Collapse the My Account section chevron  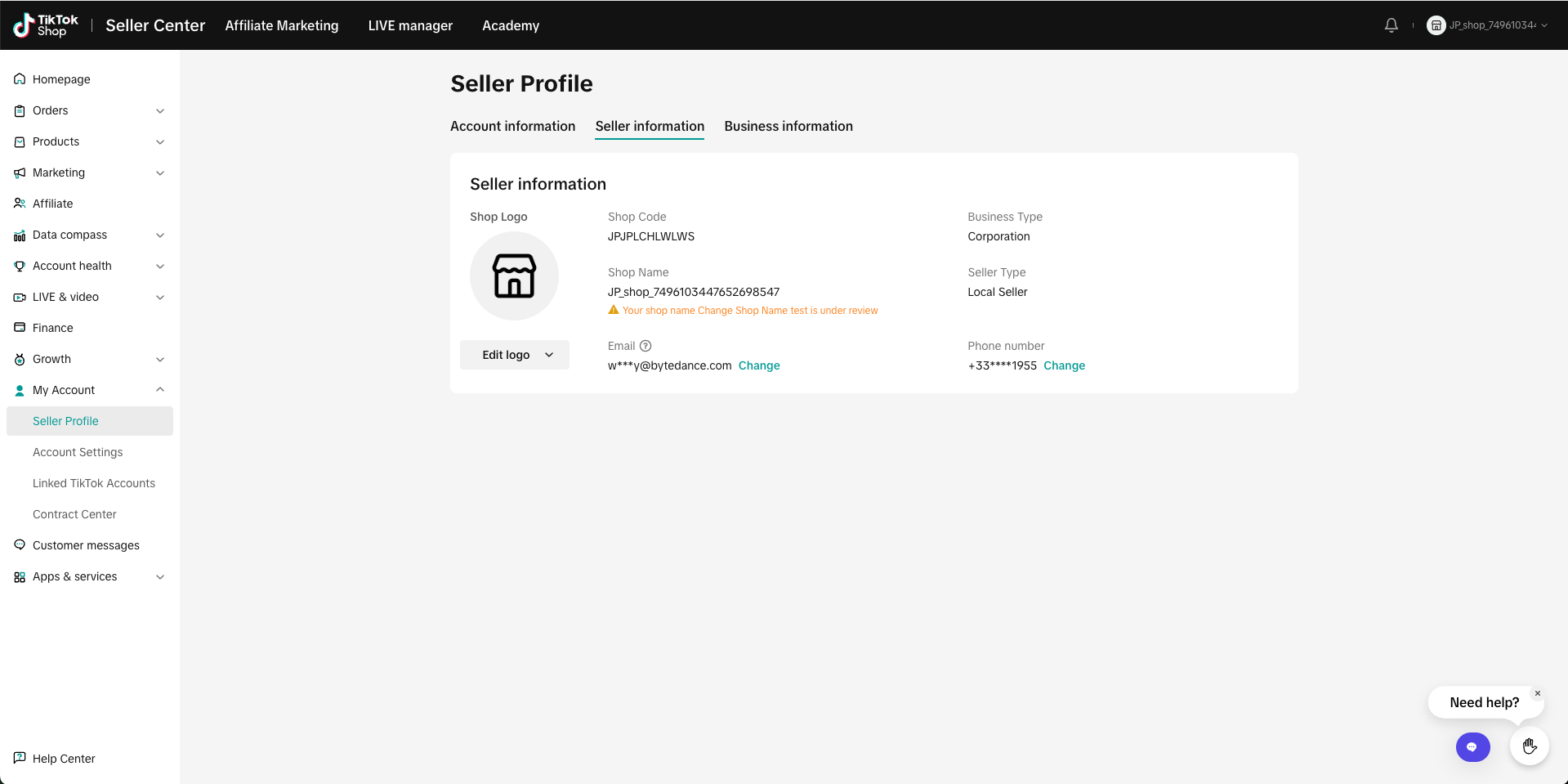[160, 390]
